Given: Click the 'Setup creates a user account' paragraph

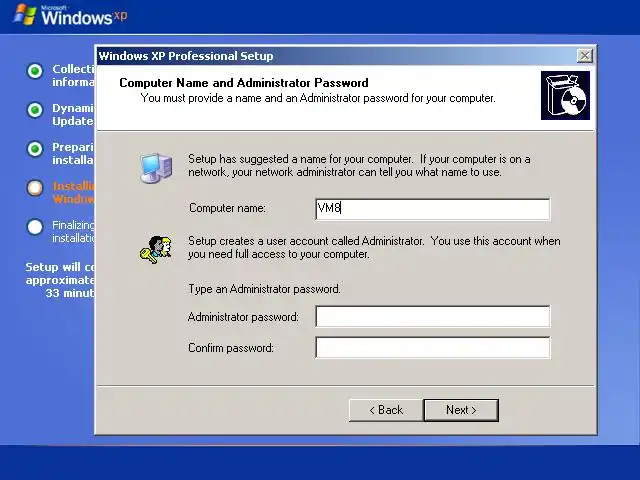Looking at the screenshot, I should tap(374, 247).
